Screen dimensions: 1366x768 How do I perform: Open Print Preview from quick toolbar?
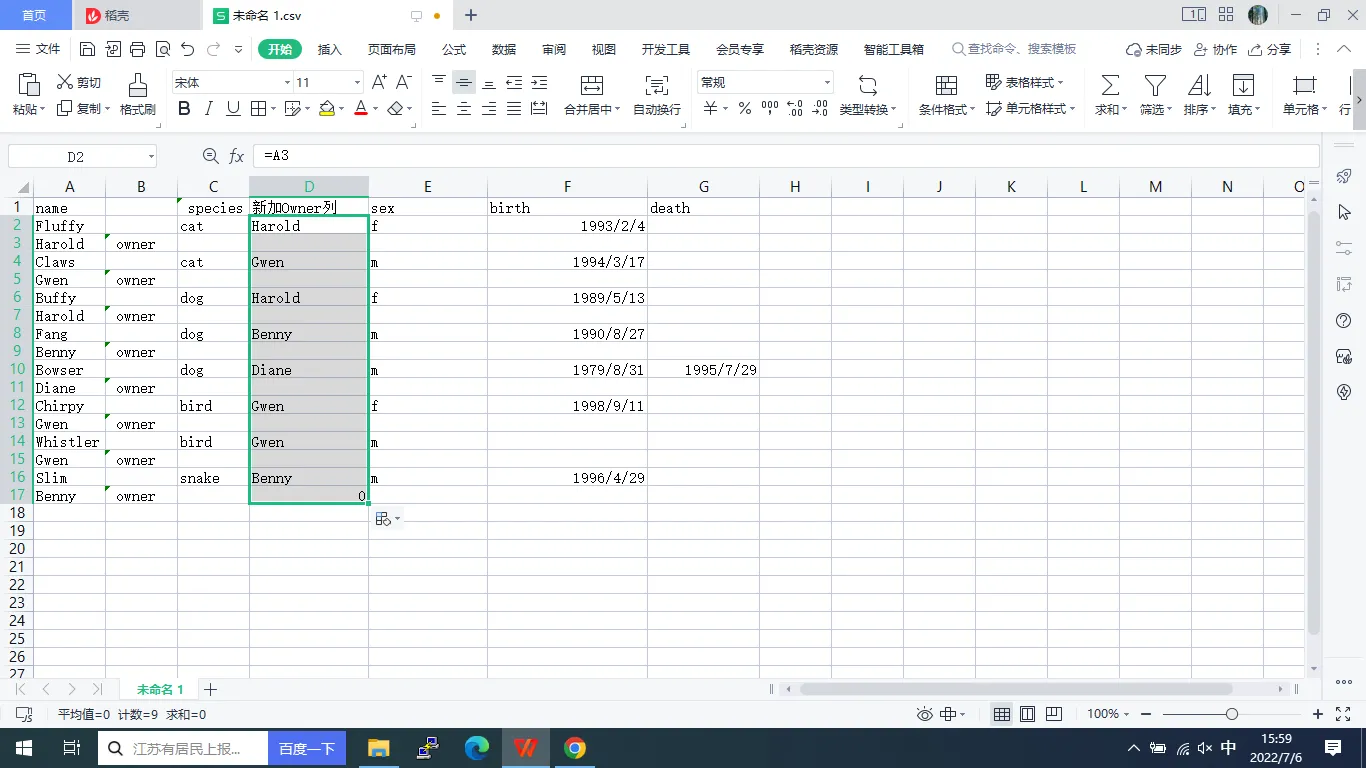162,49
